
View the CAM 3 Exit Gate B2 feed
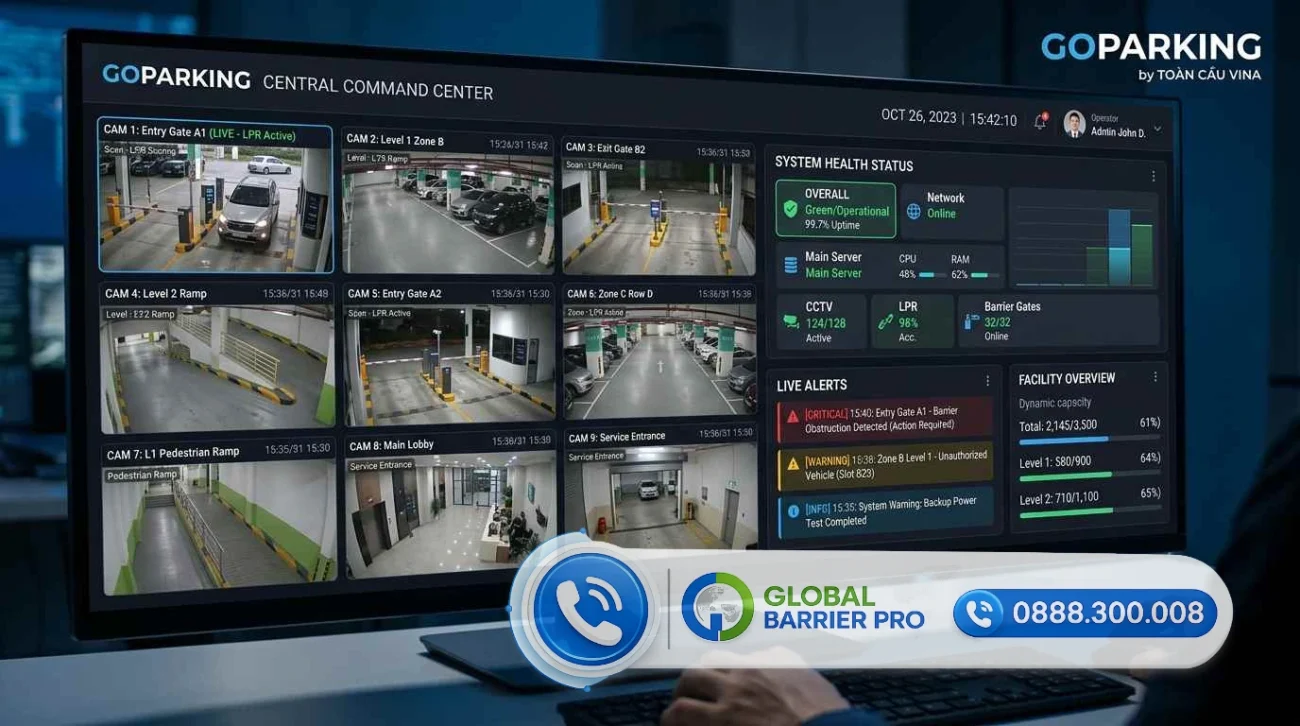(658, 207)
